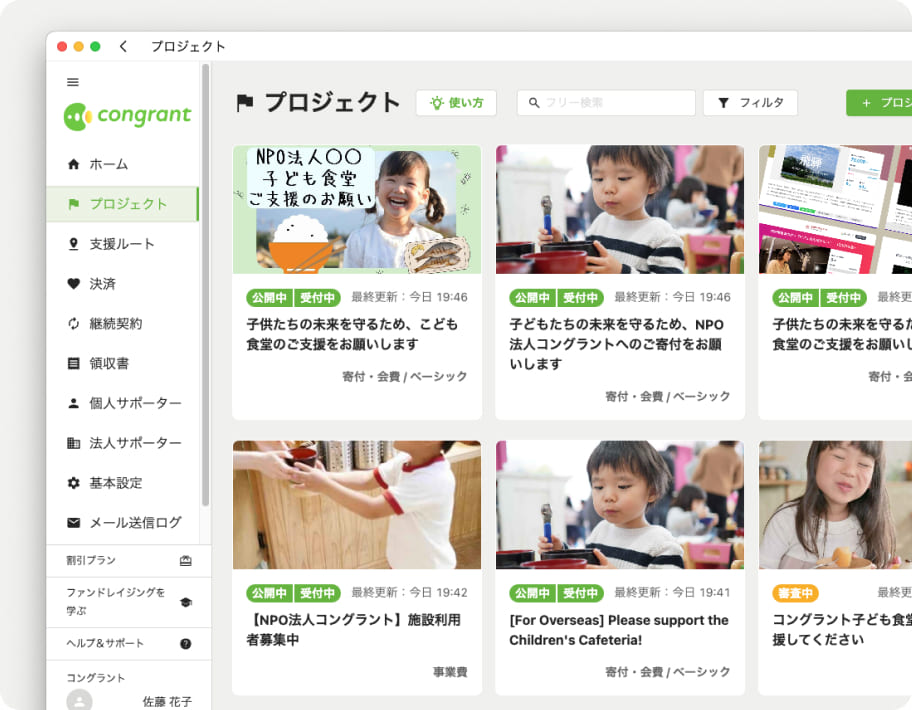Click the location pin icon for 支援ルート

73,244
